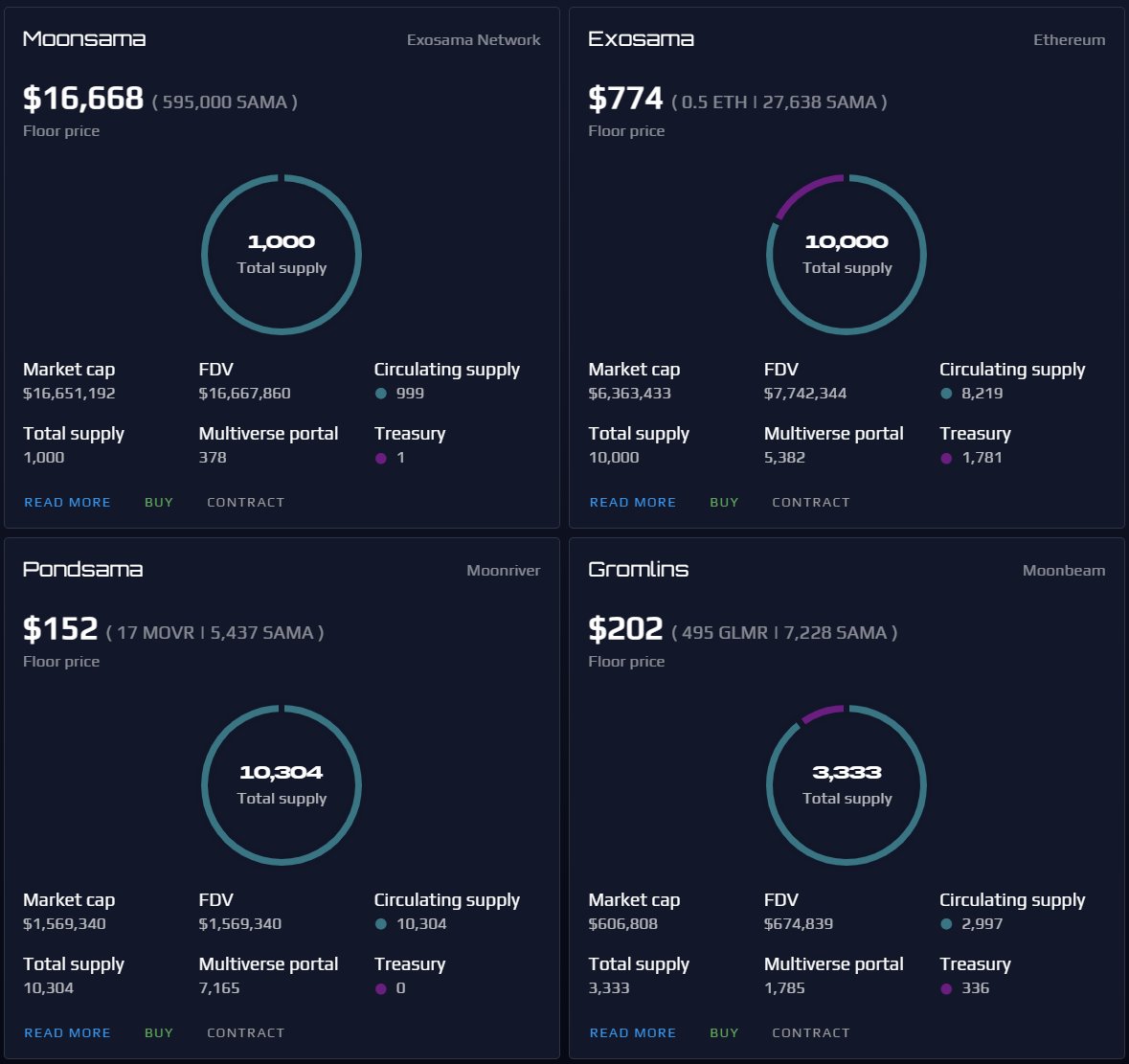Click the Ethereum network label
The height and width of the screenshot is (1064, 1129).
point(1070,39)
